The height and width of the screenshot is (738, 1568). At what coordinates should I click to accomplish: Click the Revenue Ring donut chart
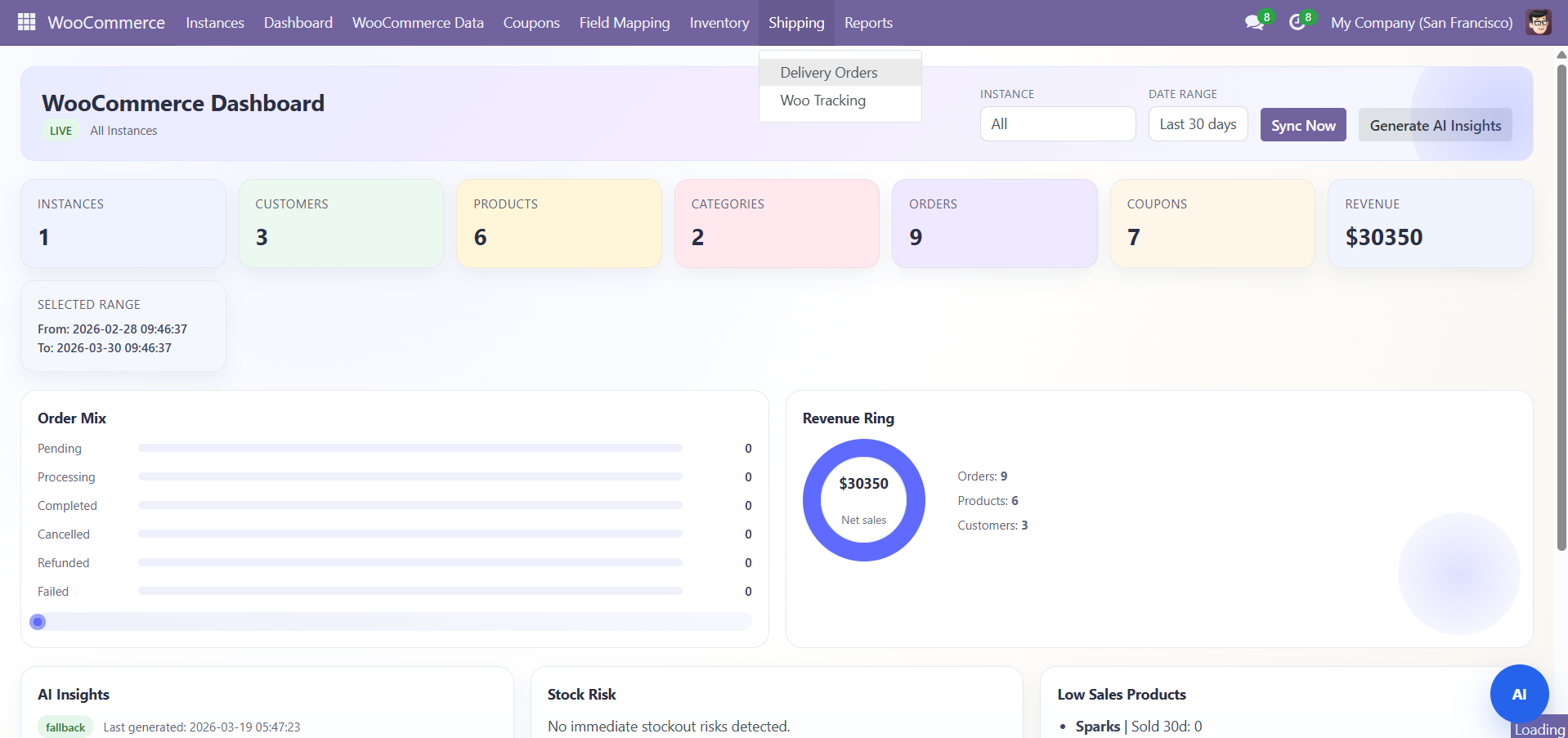click(863, 499)
